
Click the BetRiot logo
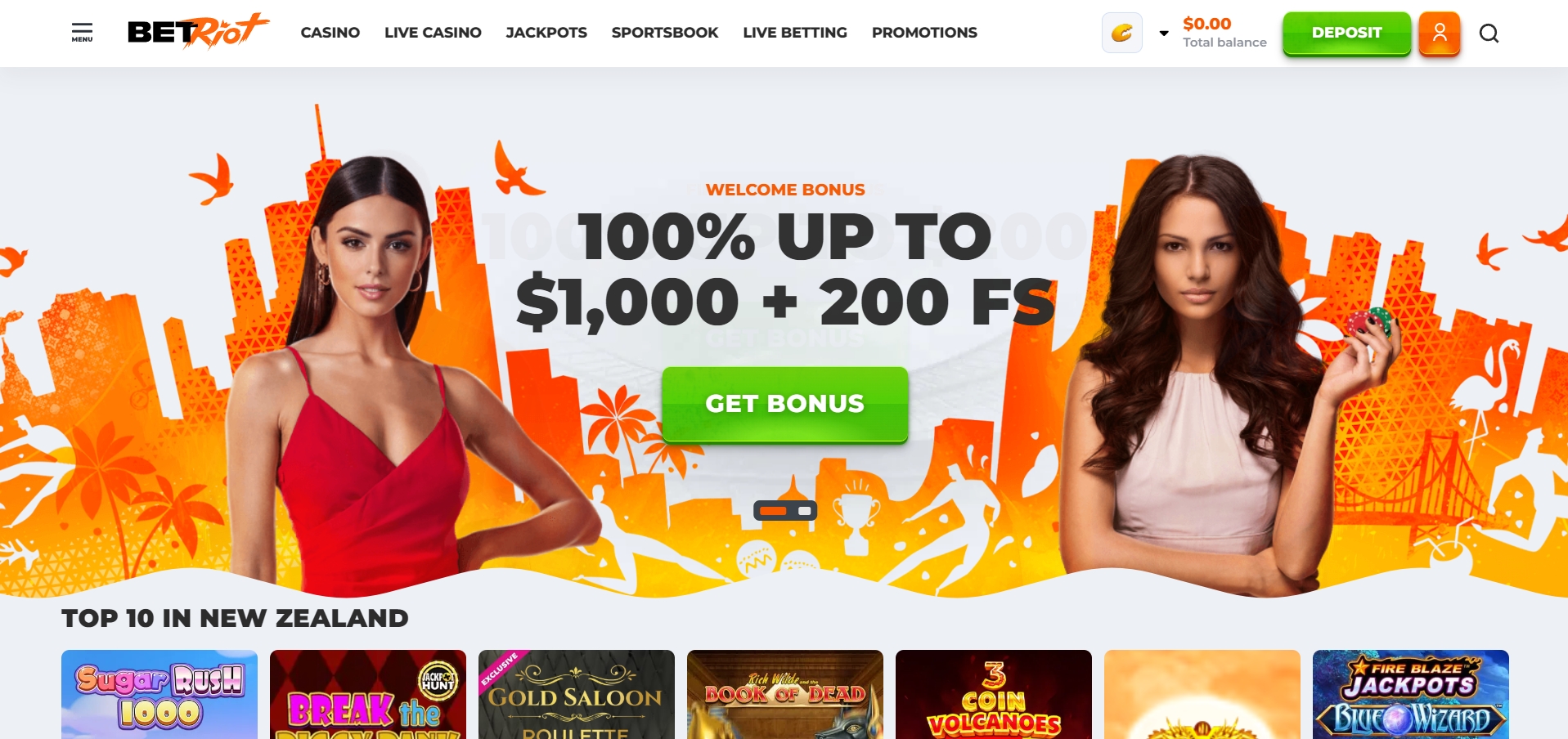coord(198,32)
